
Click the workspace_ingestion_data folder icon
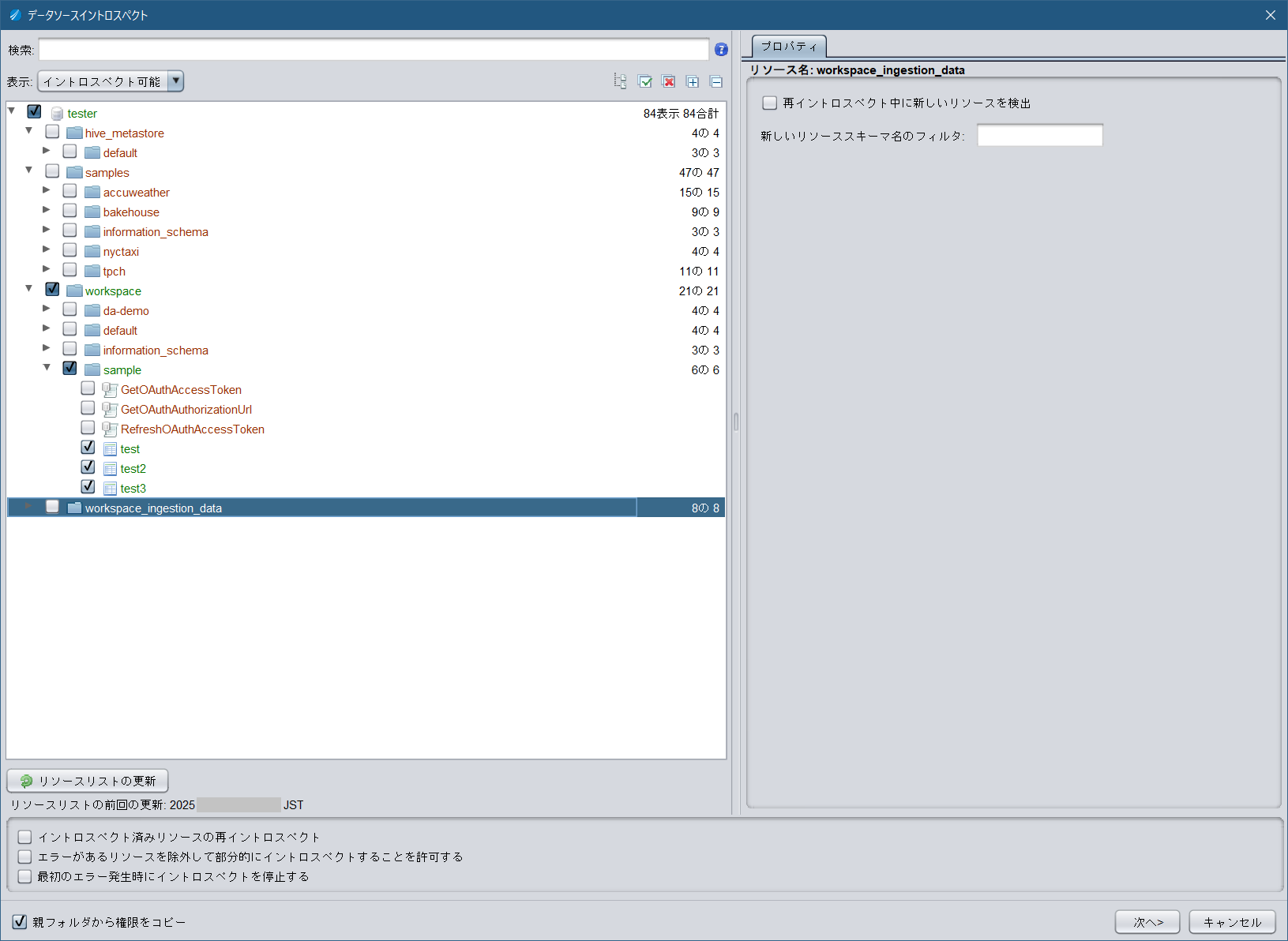(x=75, y=508)
